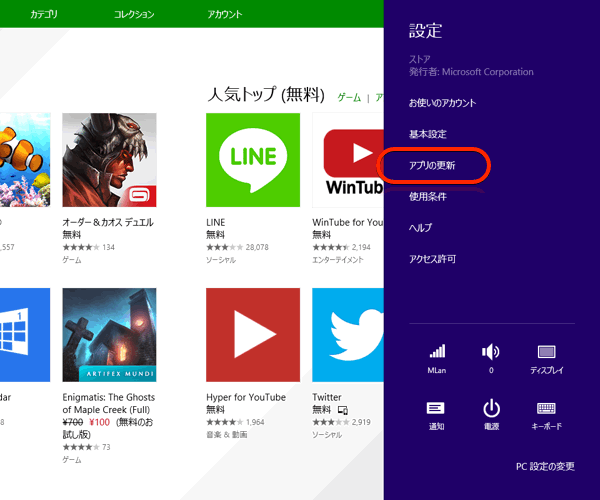Screen dimensions: 600x500
Task: Click the Enigmatis Ghosts of Maple Creek thumbnail
Action: 109,335
